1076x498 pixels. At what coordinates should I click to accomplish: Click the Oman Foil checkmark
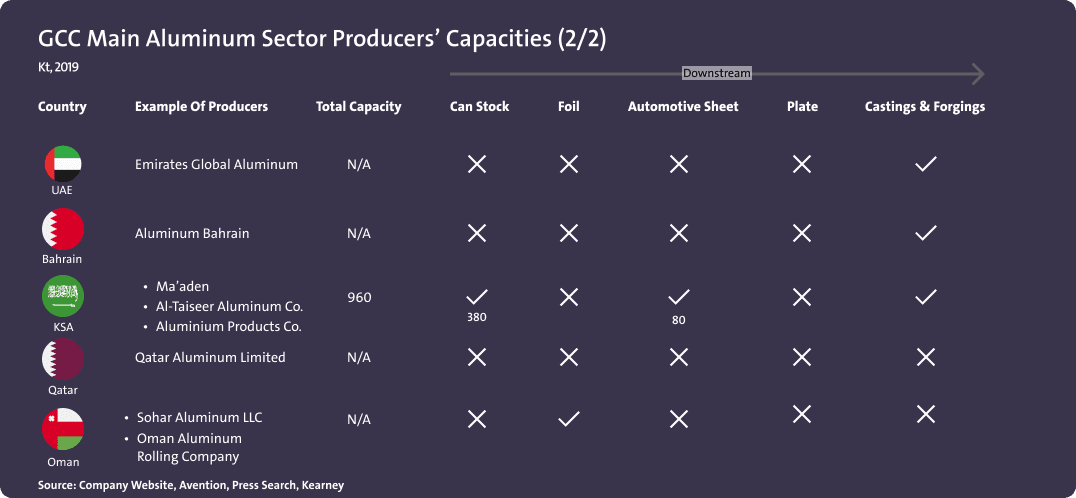[569, 419]
